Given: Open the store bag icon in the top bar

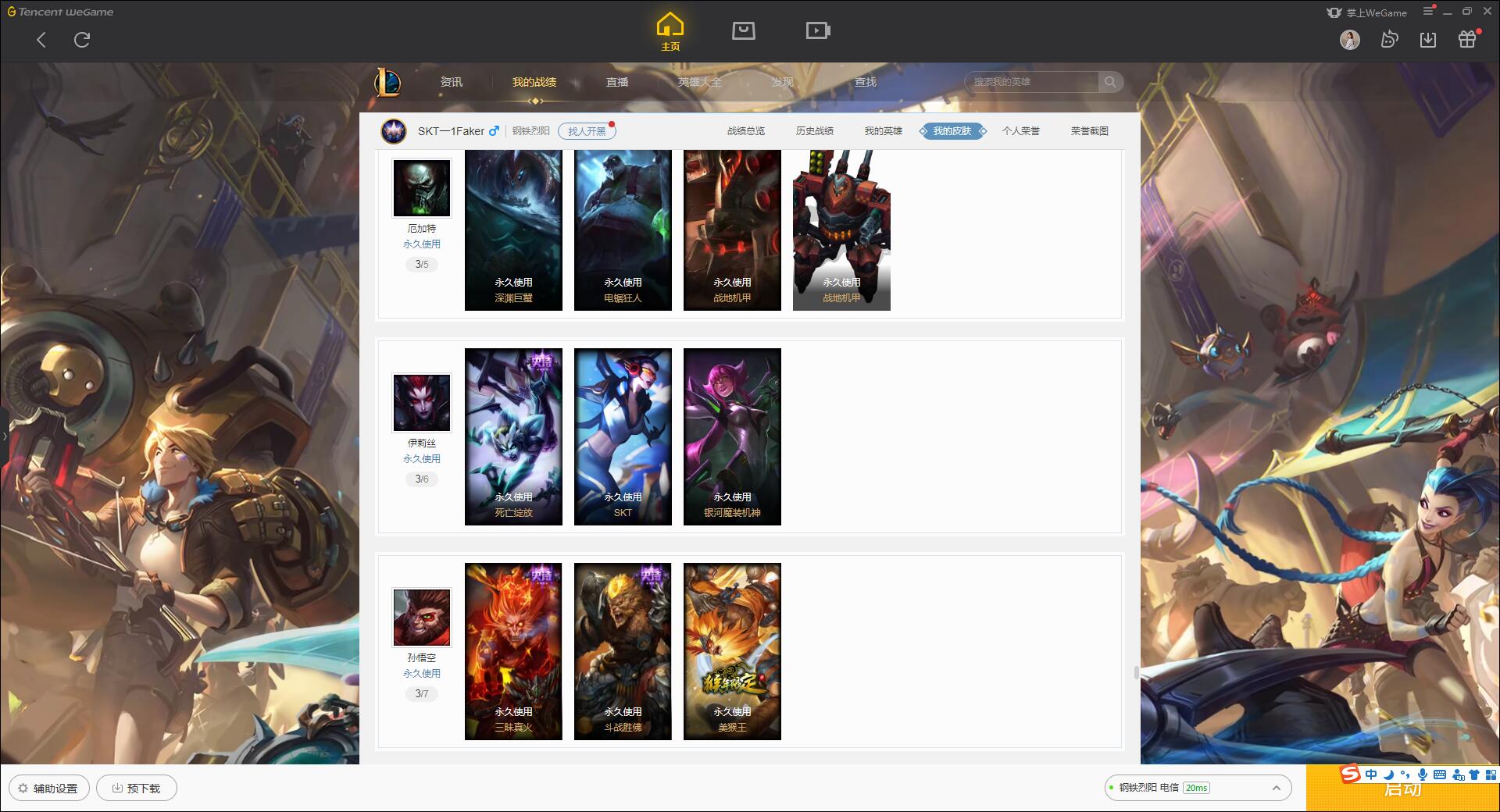Looking at the screenshot, I should tap(743, 30).
